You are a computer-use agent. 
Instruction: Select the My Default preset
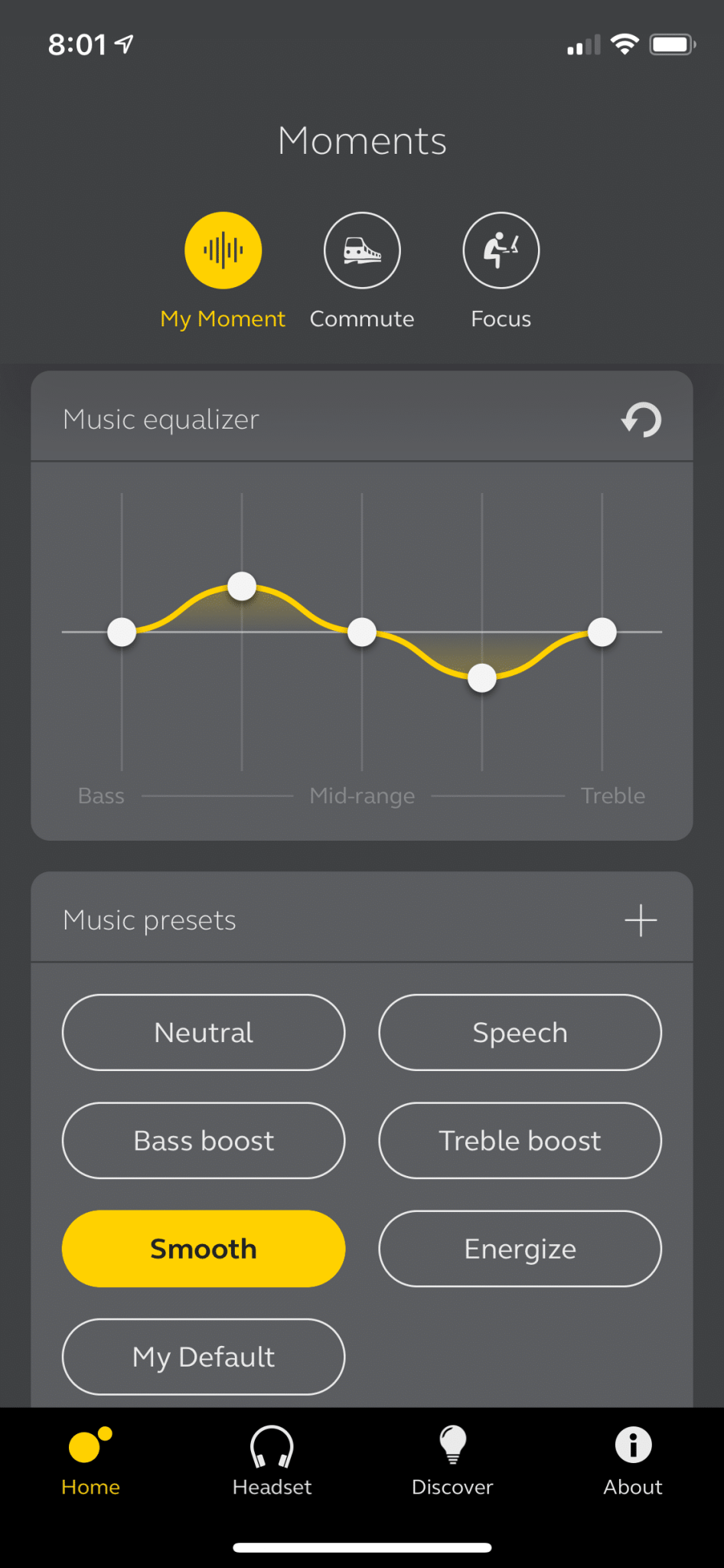204,1357
